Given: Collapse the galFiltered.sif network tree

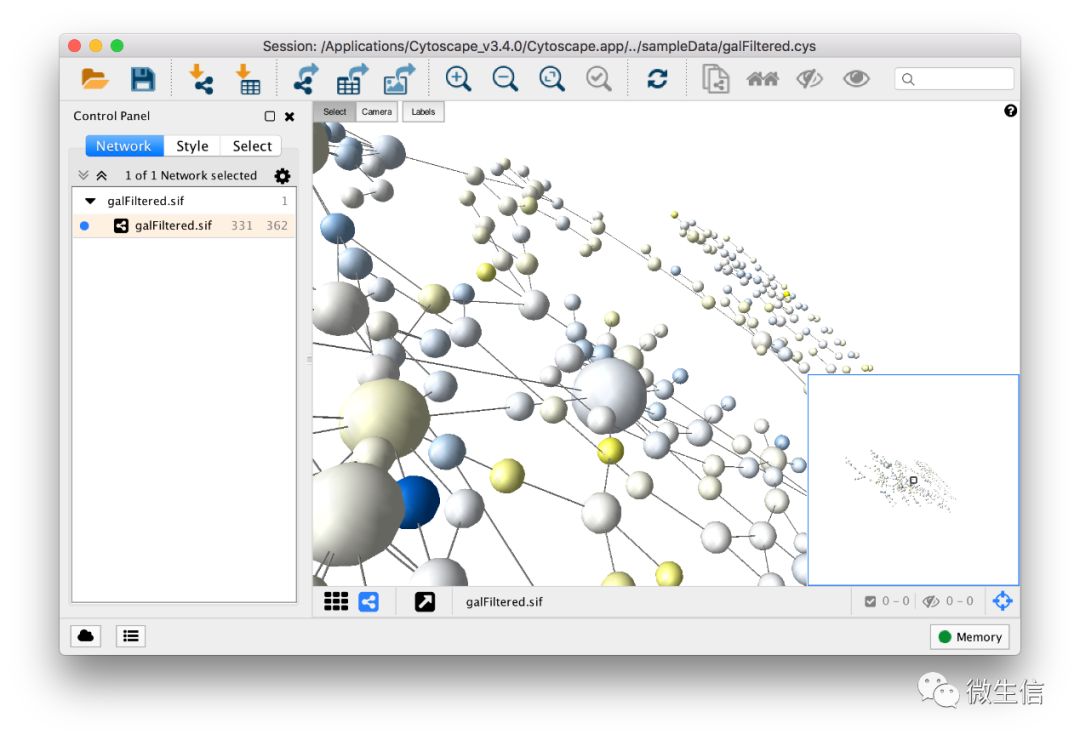Looking at the screenshot, I should [x=90, y=200].
